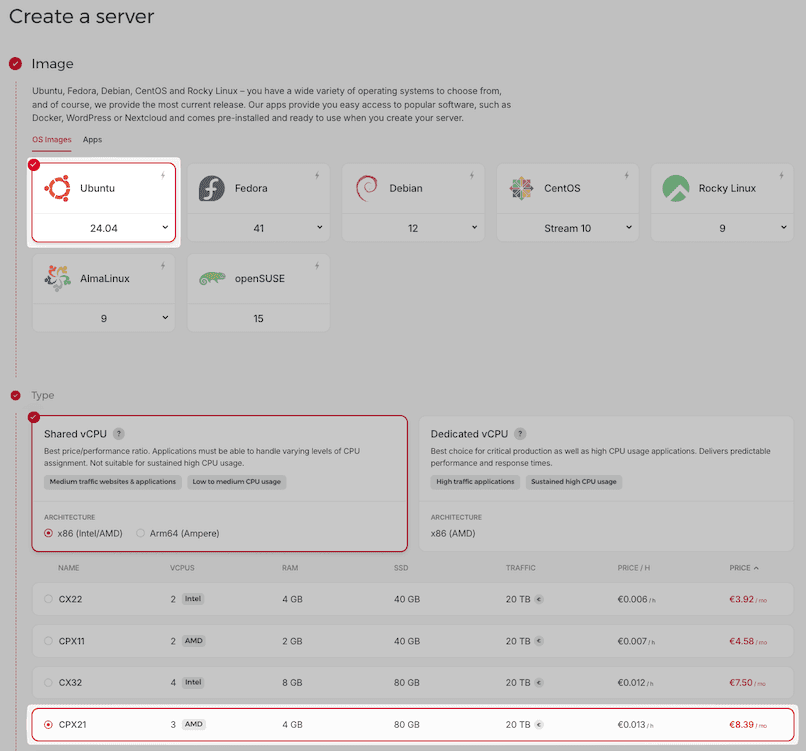Select the openSUSE 15 version field
806x751 pixels.
click(259, 318)
